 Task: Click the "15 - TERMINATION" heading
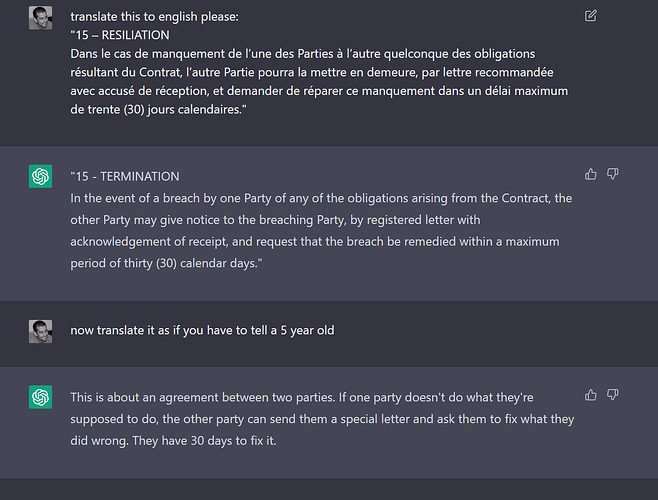point(127,176)
